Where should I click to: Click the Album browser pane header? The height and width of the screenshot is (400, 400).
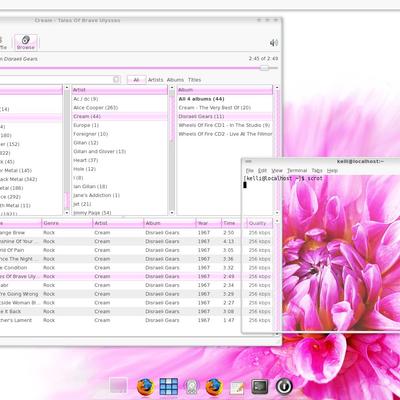(225, 90)
